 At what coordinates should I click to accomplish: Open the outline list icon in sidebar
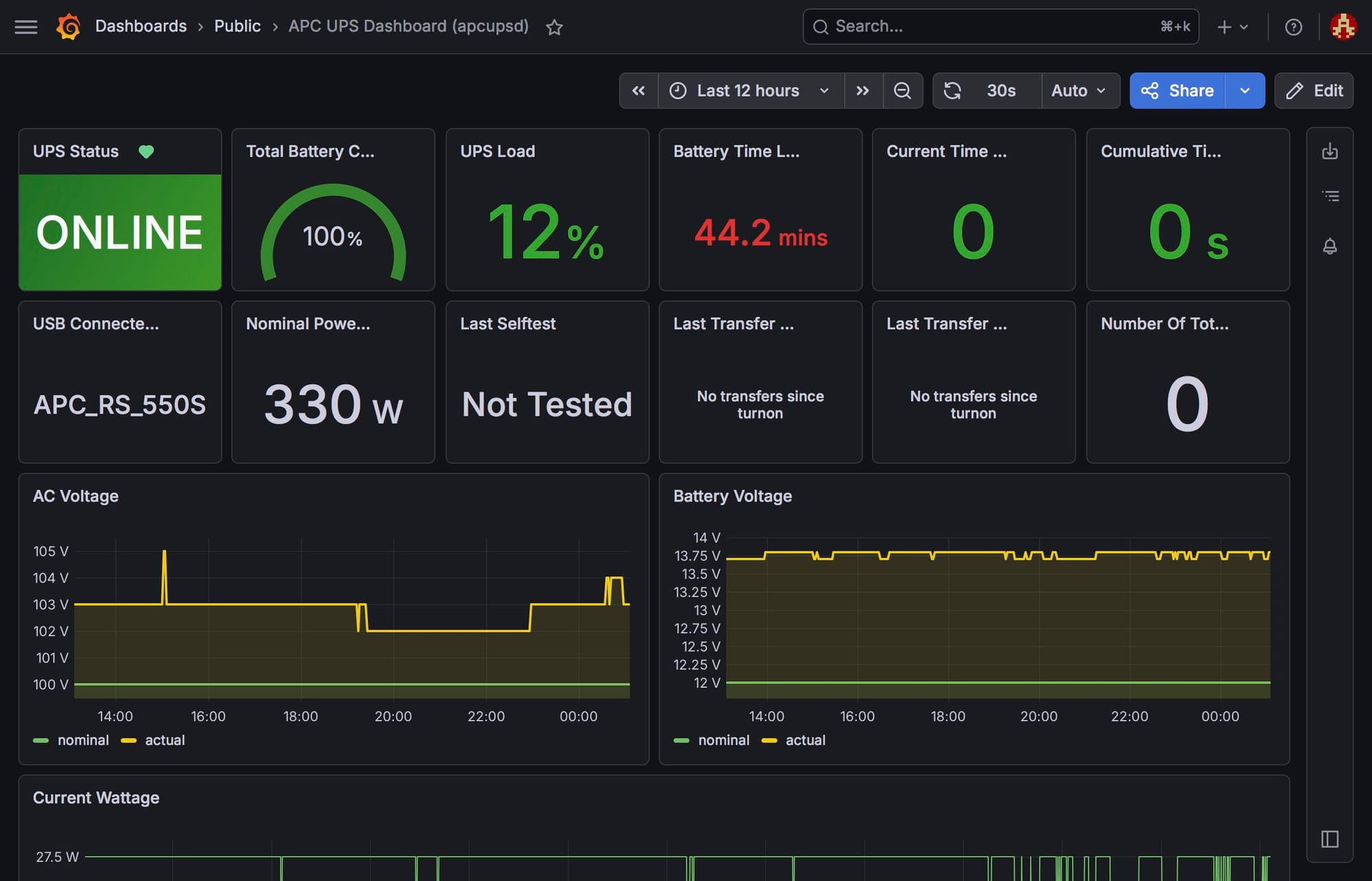pyautogui.click(x=1329, y=196)
